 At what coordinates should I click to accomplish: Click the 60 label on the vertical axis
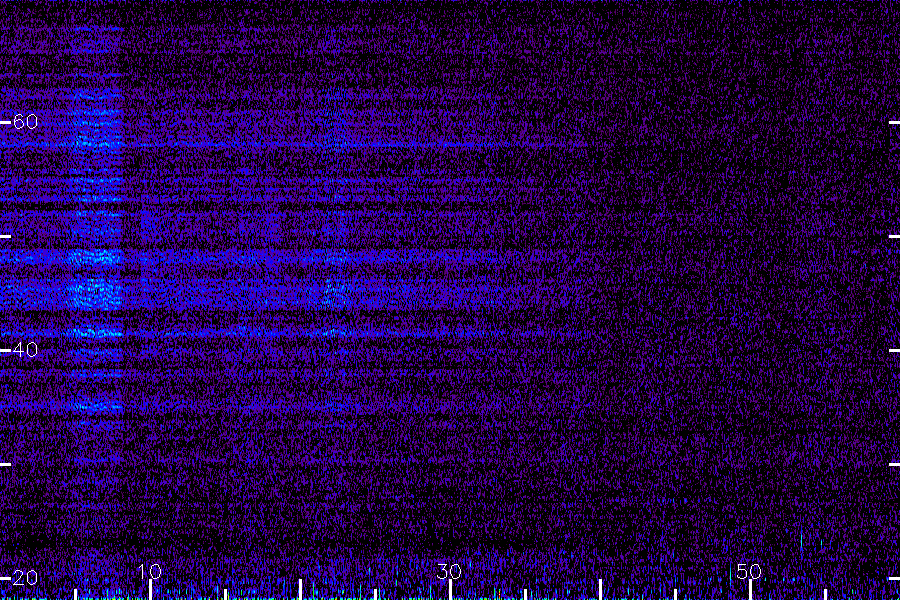25,122
